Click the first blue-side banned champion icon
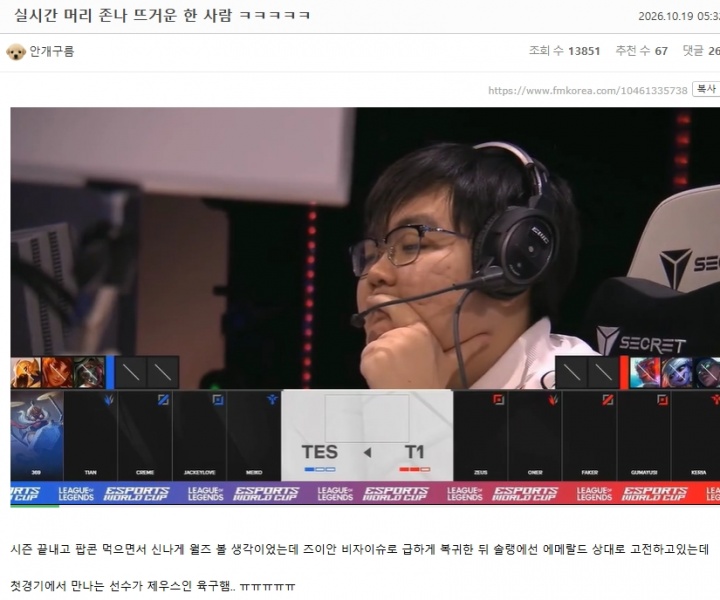The width and height of the screenshot is (720, 600). [26, 372]
